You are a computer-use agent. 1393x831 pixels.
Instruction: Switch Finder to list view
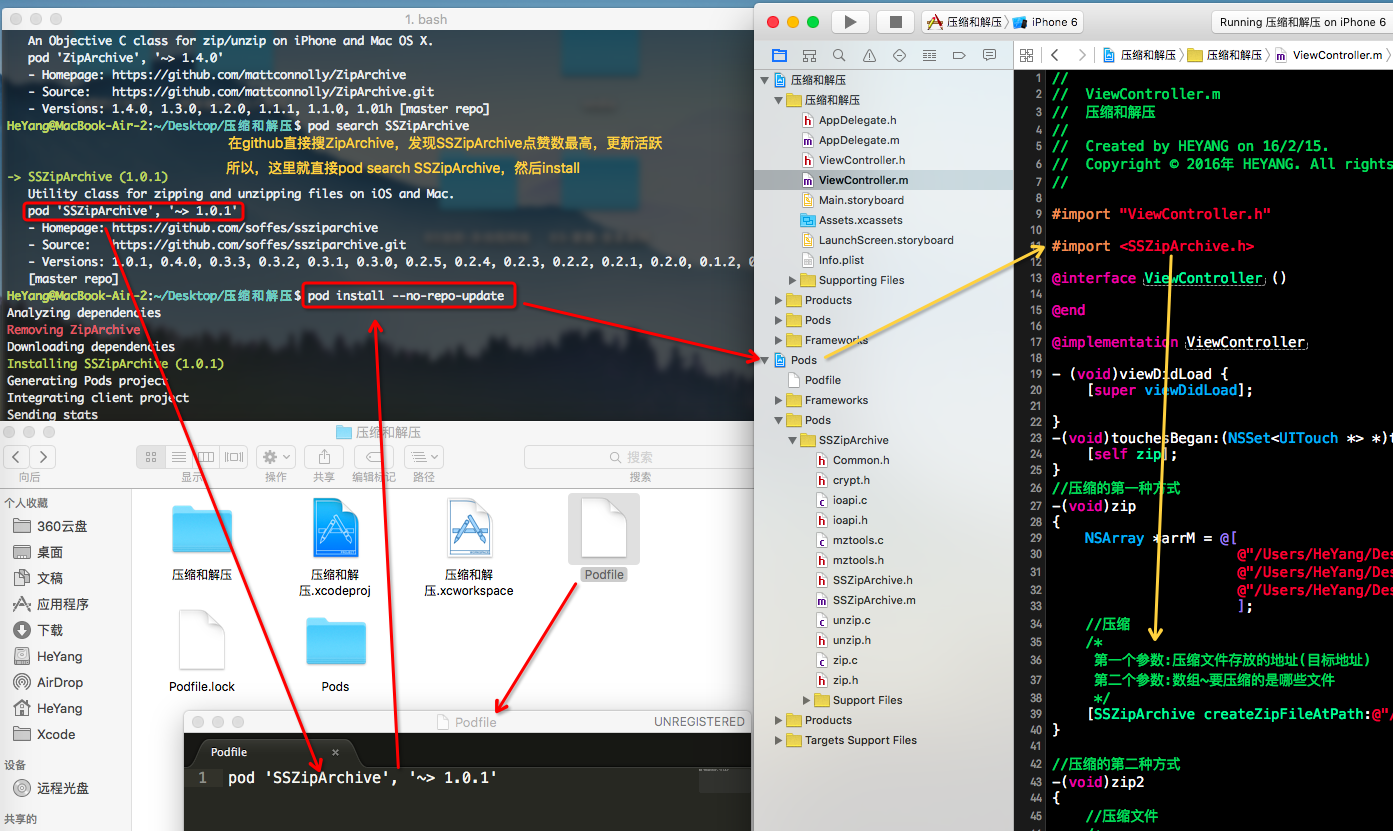point(179,457)
